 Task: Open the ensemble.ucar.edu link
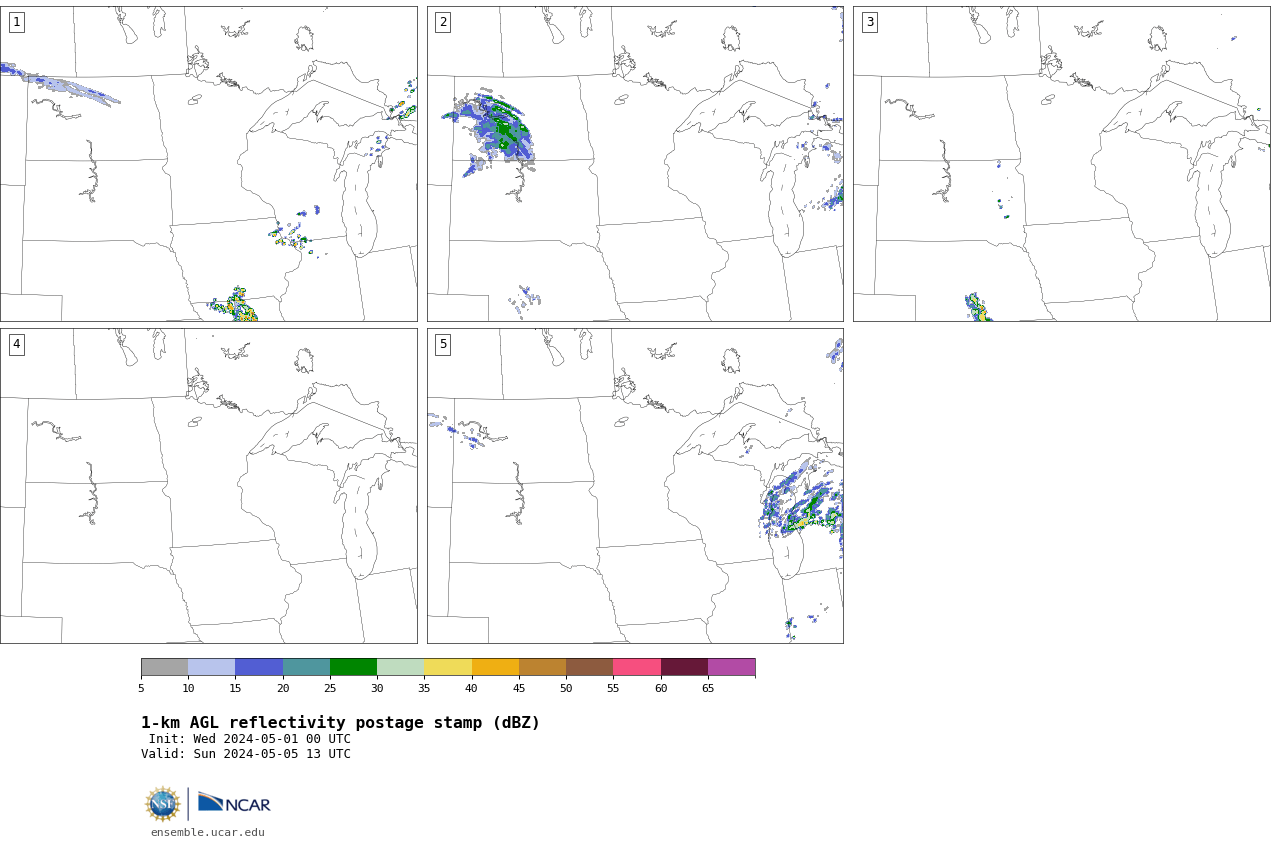click(208, 832)
